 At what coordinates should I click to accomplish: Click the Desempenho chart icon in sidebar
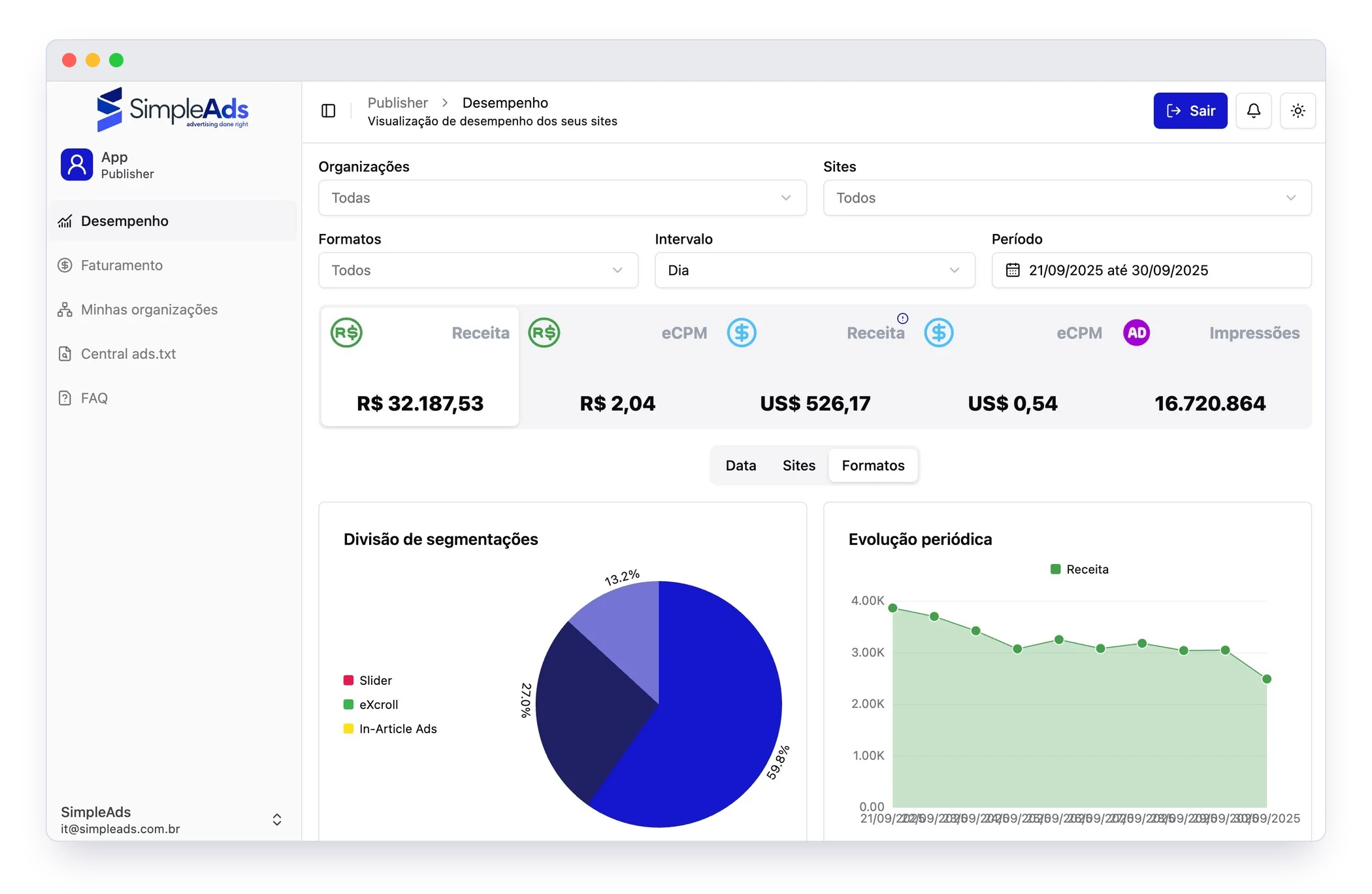(x=65, y=222)
